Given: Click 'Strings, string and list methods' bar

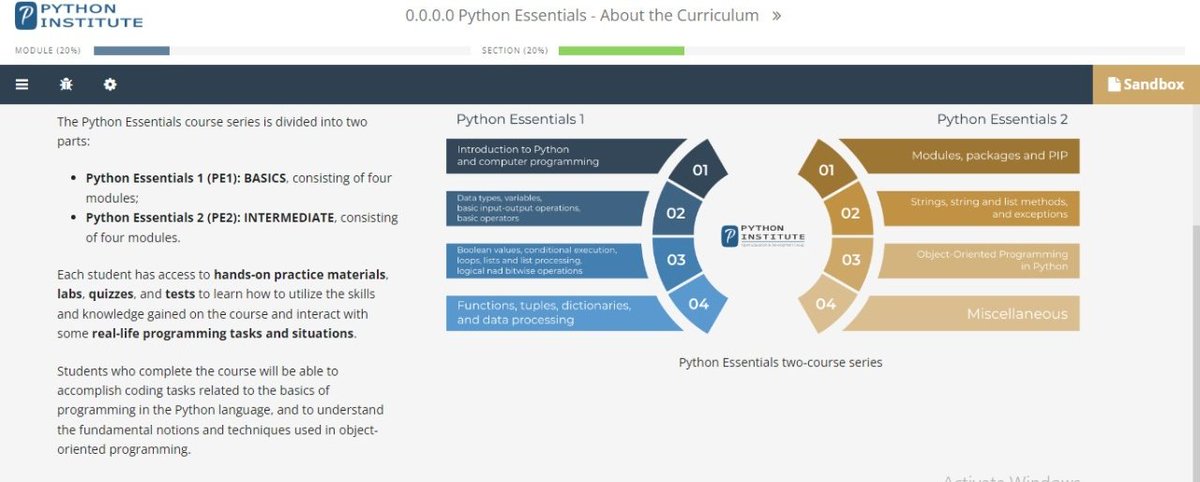Looking at the screenshot, I should pos(977,208).
